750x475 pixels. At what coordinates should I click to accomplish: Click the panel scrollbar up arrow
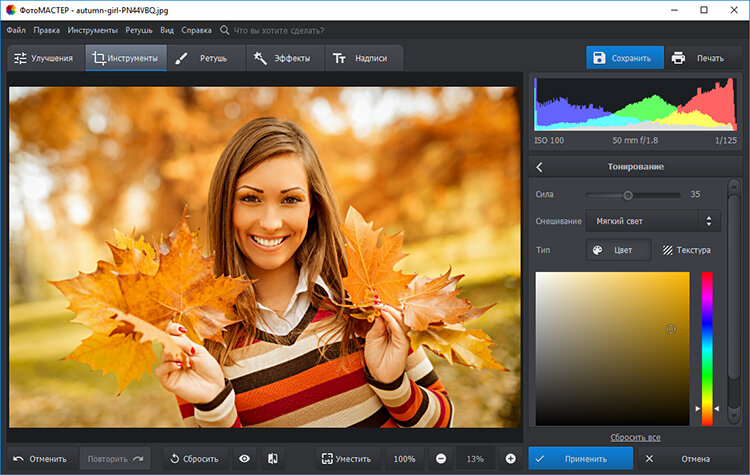(x=734, y=188)
